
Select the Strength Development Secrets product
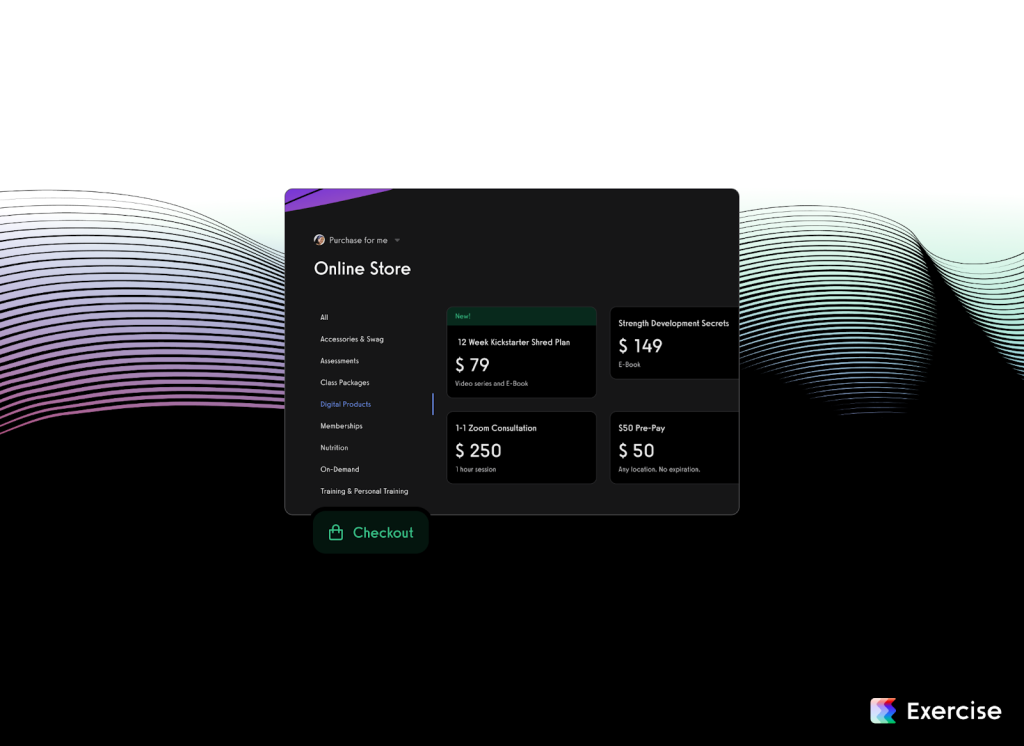[673, 345]
